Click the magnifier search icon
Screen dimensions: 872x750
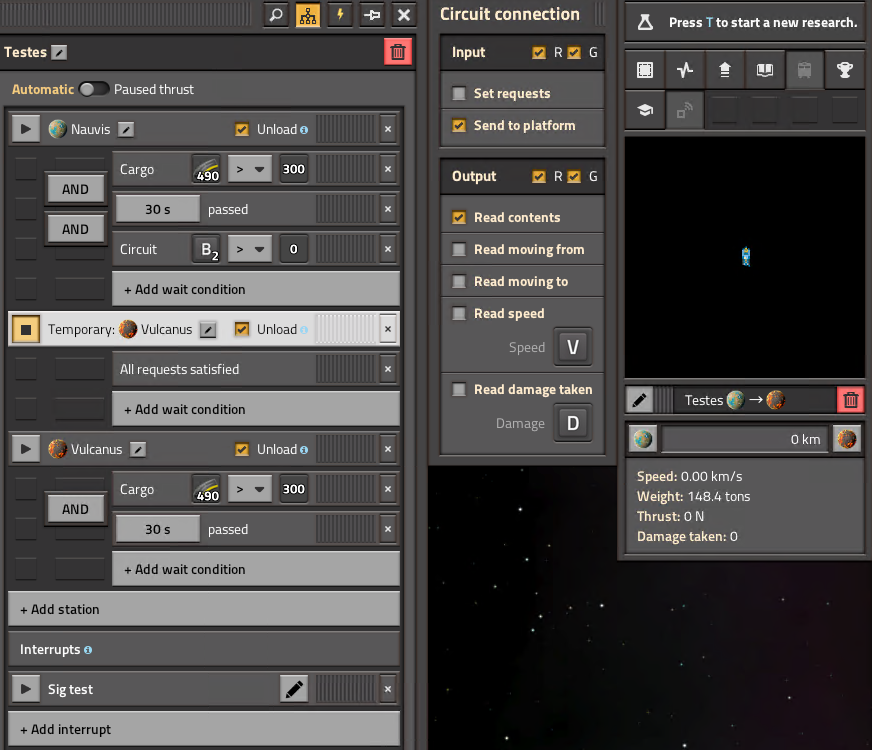click(275, 14)
